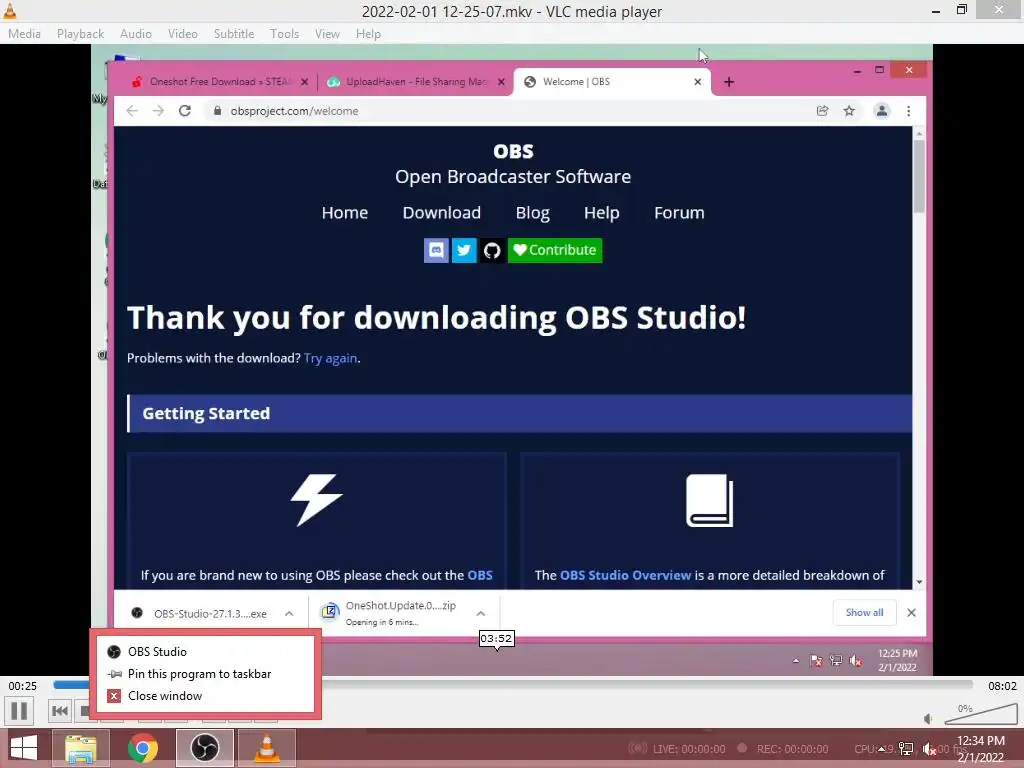The height and width of the screenshot is (768, 1024).
Task: Open the Chrome three-dot menu
Action: (908, 111)
